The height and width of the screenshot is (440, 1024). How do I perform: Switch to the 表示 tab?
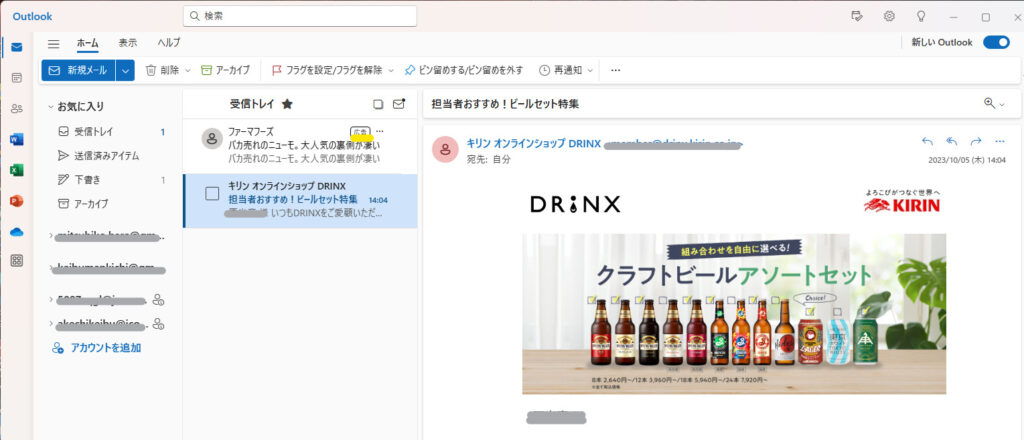tap(128, 43)
